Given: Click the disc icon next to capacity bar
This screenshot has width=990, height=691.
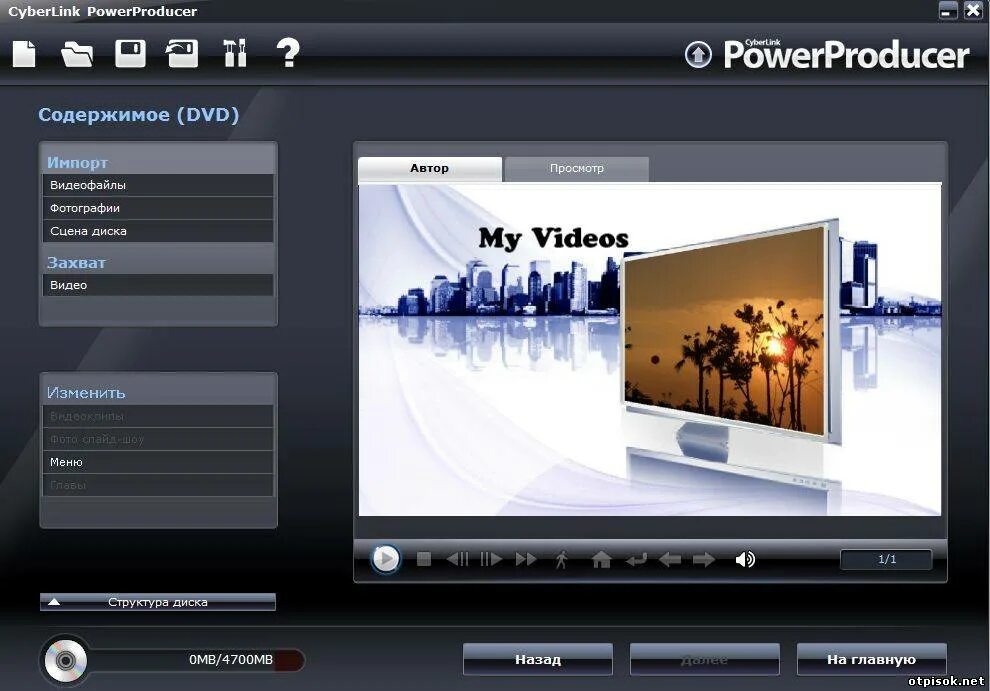Looking at the screenshot, I should pos(65,660).
